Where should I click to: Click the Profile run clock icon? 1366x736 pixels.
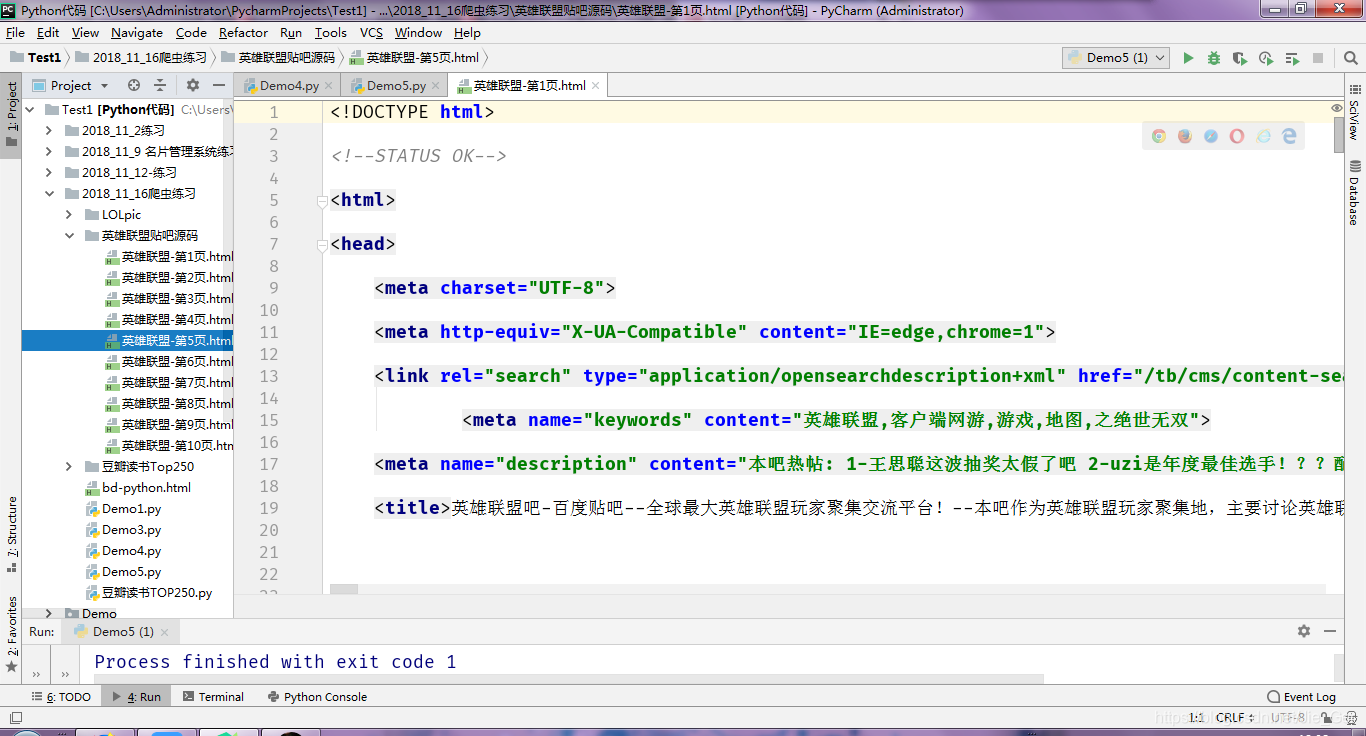click(1266, 58)
